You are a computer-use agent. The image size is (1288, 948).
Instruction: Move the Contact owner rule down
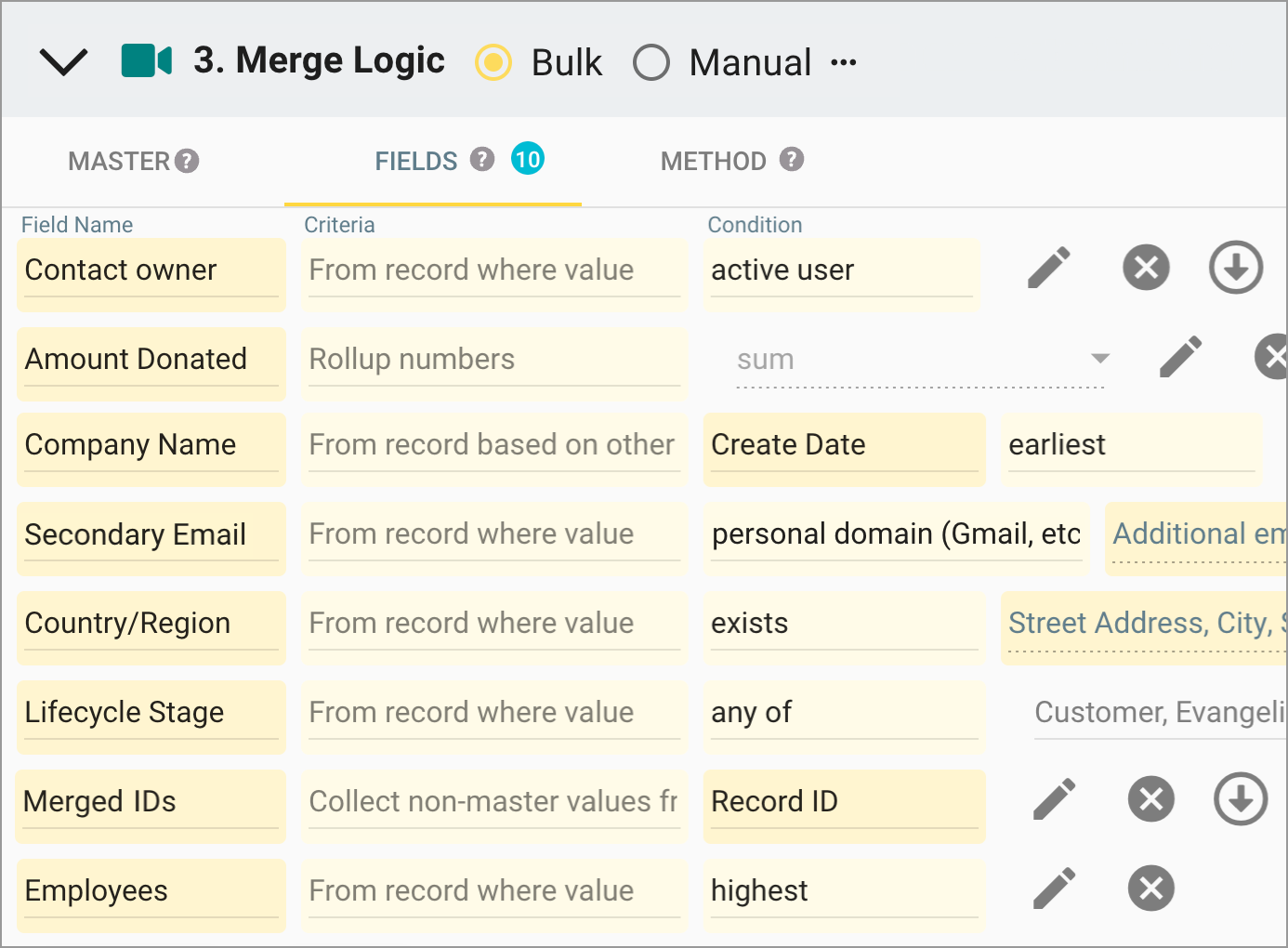tap(1236, 268)
